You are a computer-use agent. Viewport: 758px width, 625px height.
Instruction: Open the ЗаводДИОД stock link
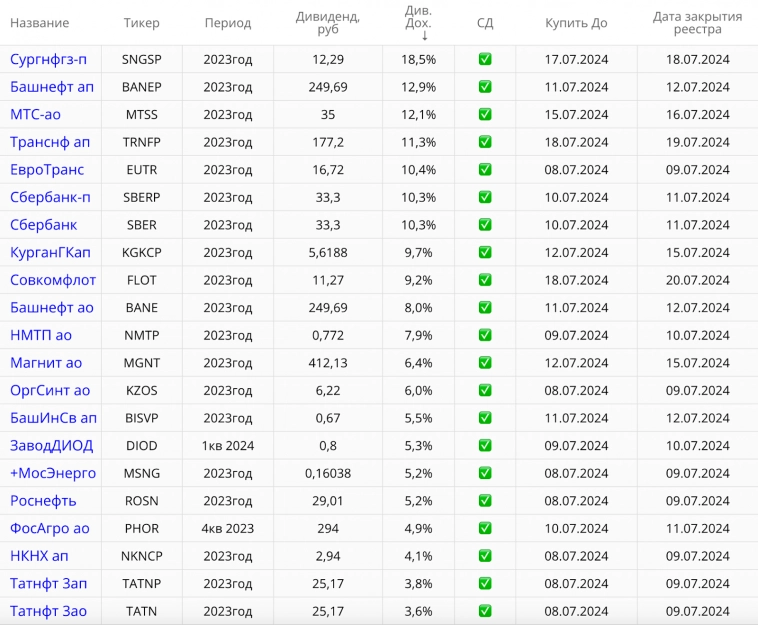(52, 445)
